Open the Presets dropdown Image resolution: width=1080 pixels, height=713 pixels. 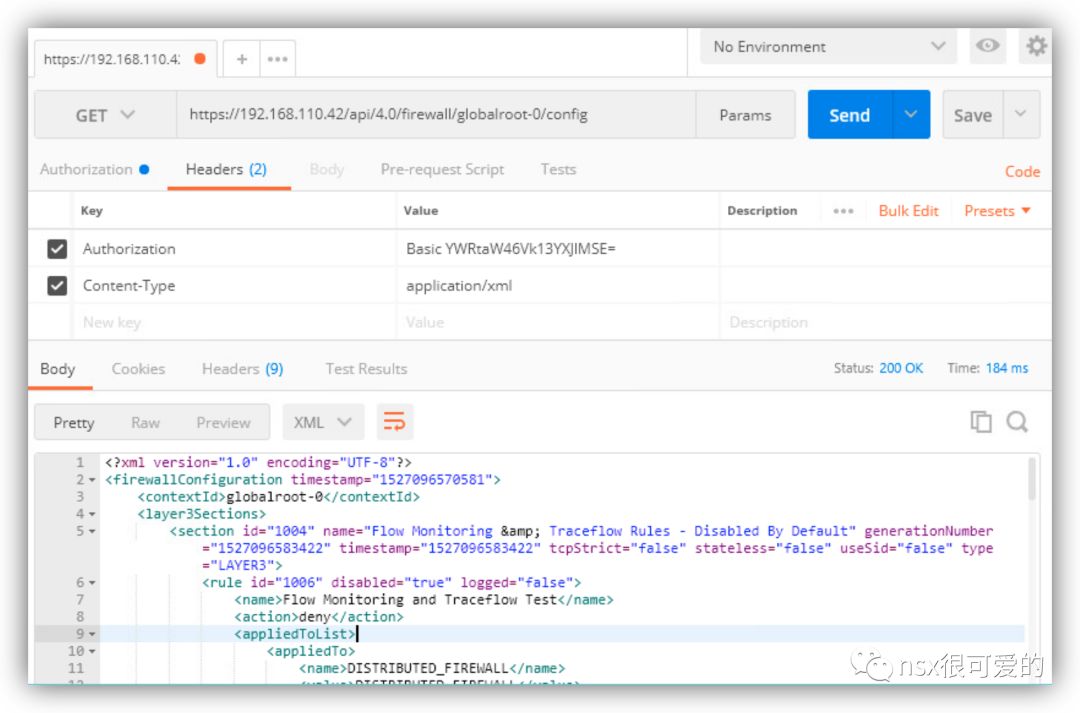pyautogui.click(x=997, y=211)
